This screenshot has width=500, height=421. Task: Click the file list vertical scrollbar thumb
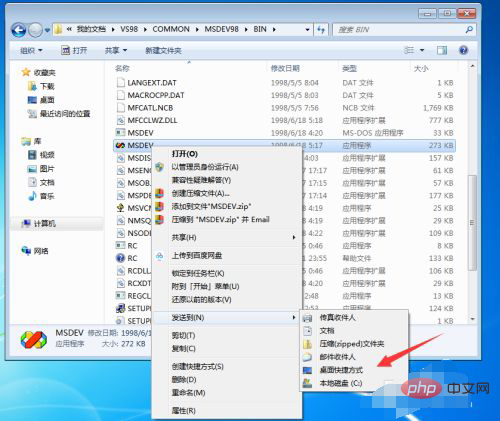point(472,223)
